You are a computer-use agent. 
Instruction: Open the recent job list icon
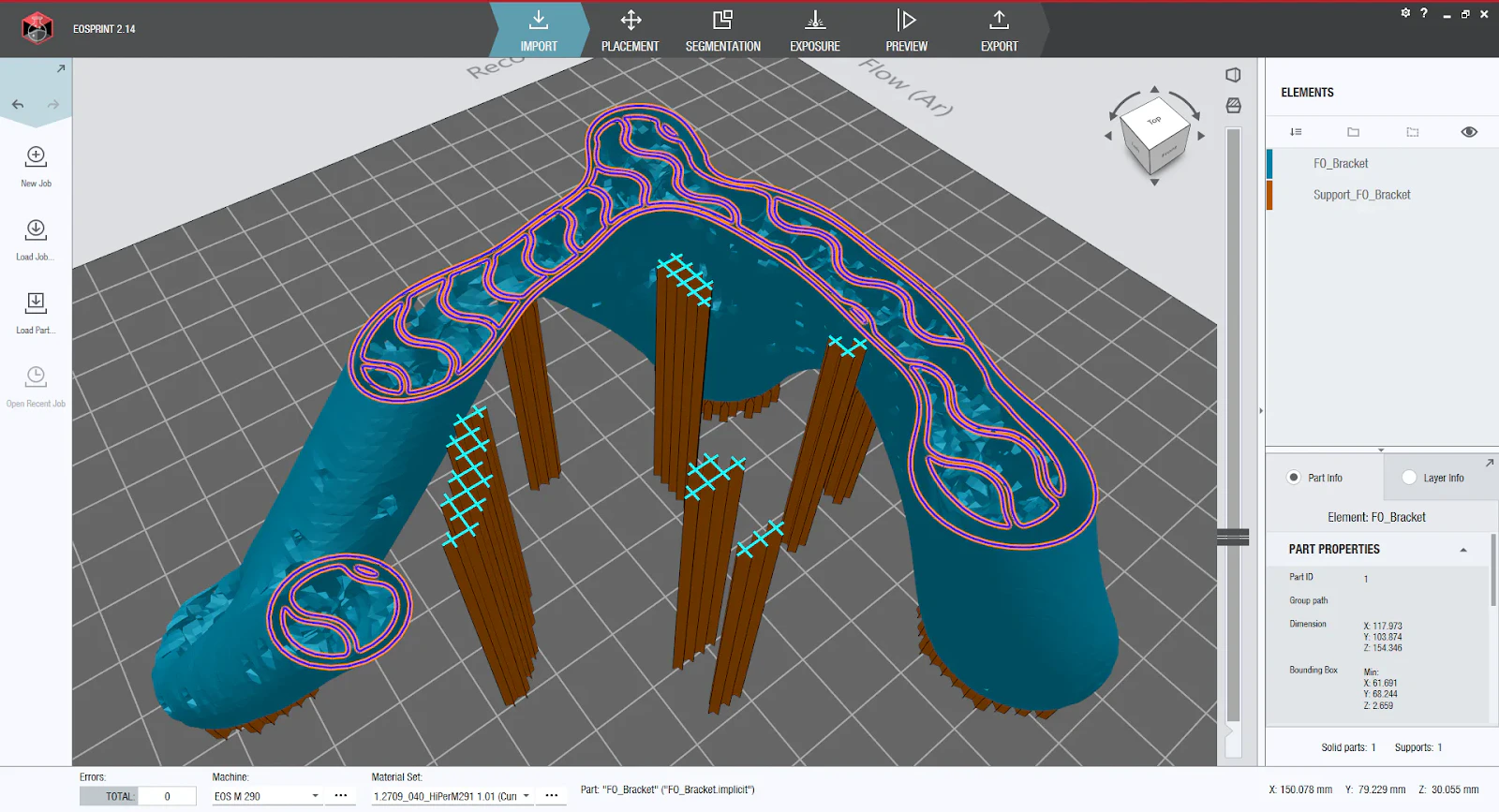pyautogui.click(x=36, y=376)
